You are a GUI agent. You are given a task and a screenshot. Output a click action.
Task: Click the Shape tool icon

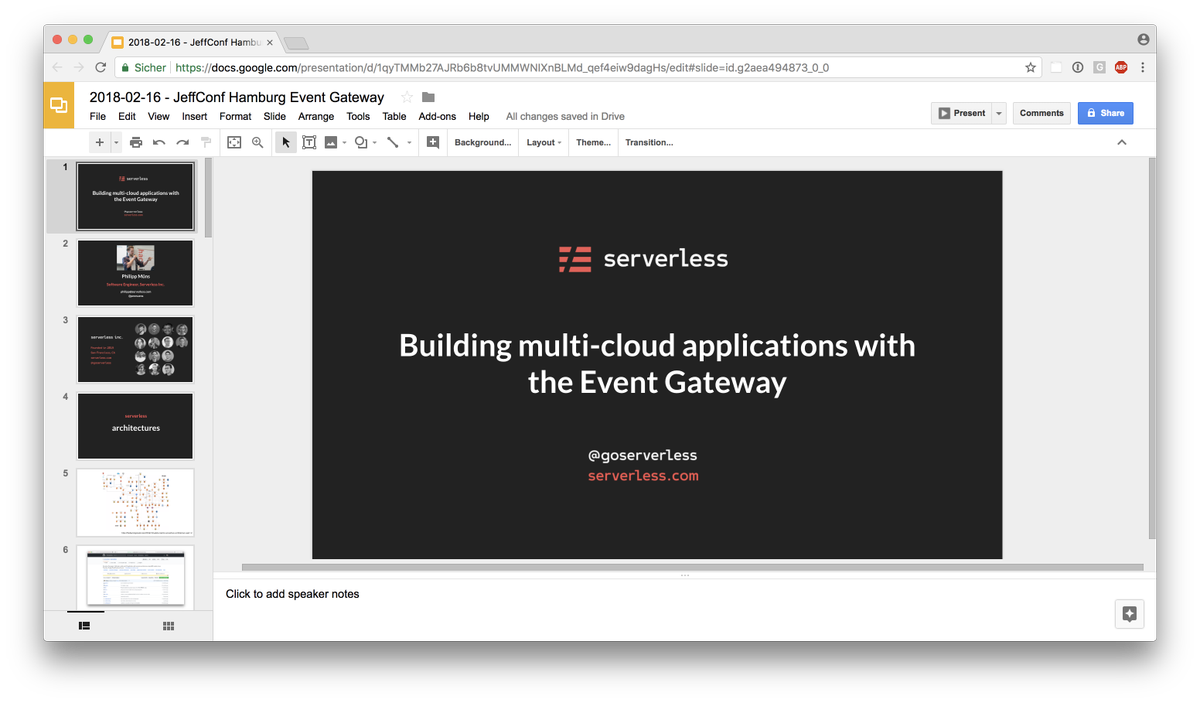361,143
